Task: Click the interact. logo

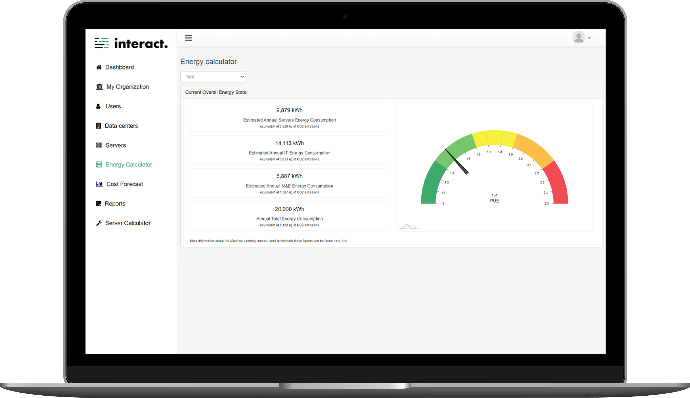Action: pos(131,43)
